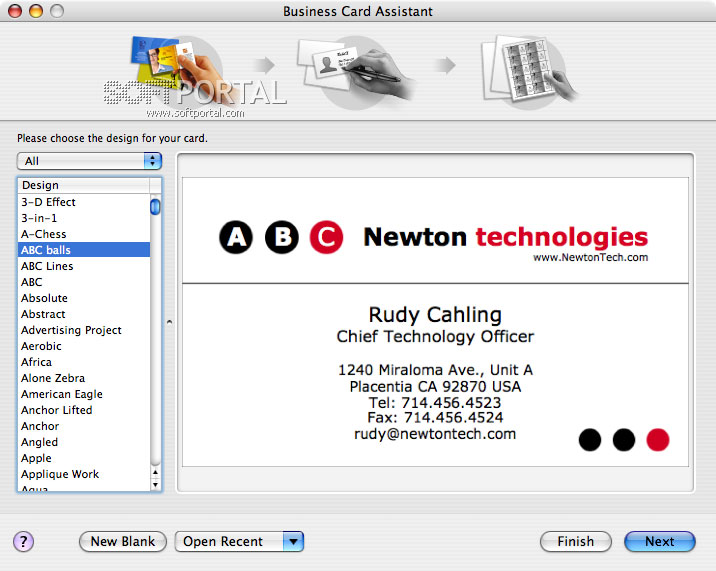Select the Abstract design
716x571 pixels.
point(84,314)
